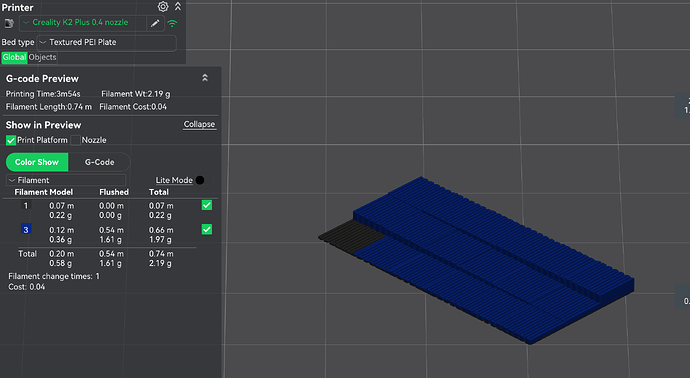Viewport: 690px width, 378px height.
Task: Open the Bed type dropdown
Action: click(106, 43)
